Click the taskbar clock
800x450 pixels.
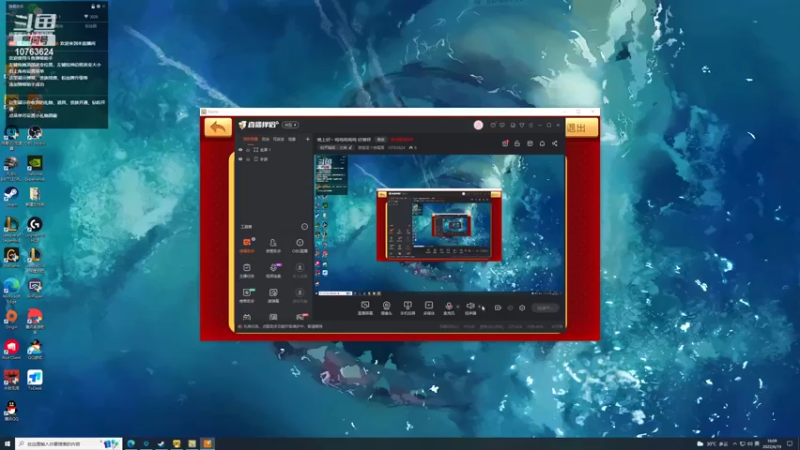[772, 444]
